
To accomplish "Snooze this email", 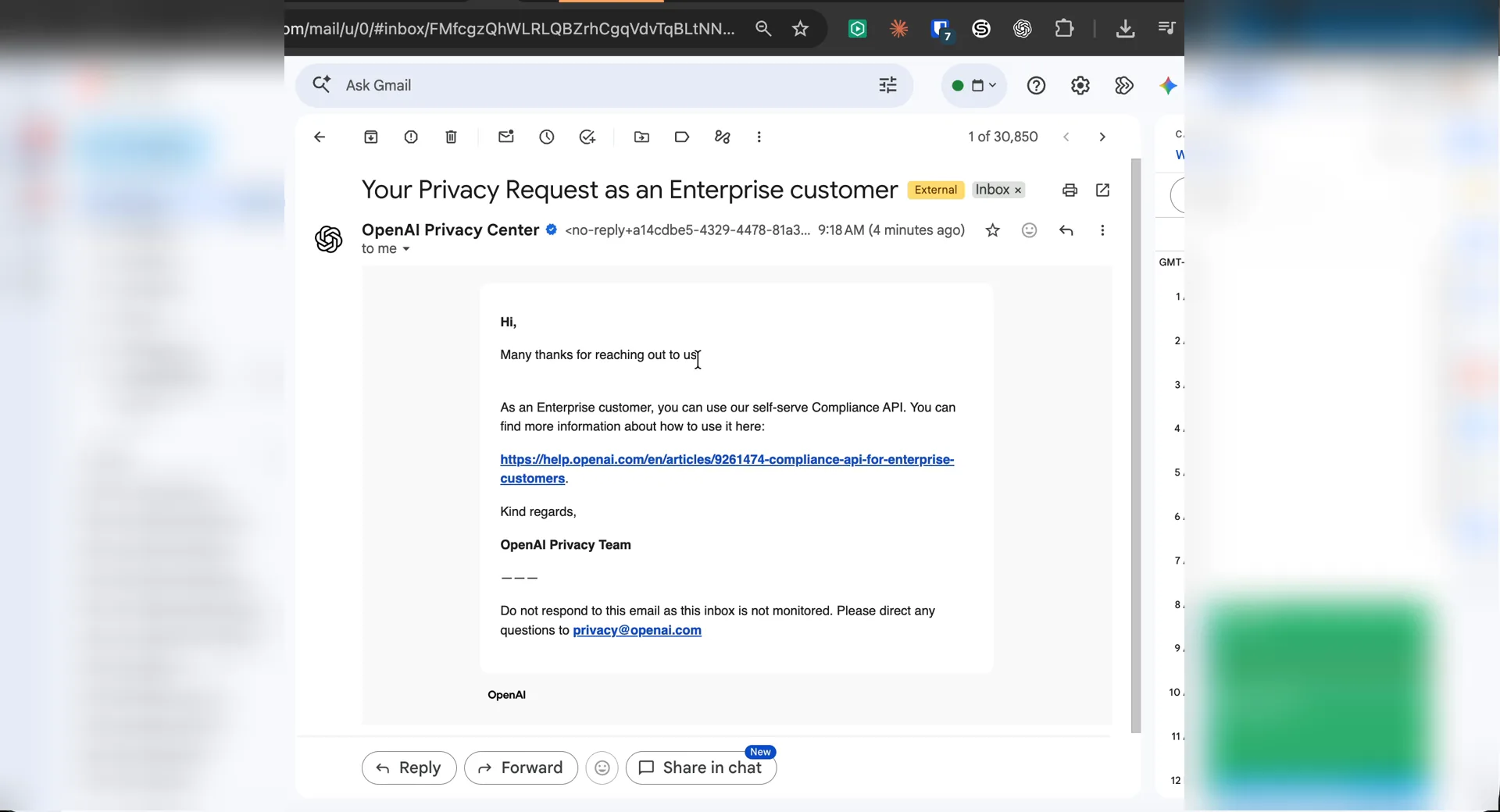I will [x=547, y=137].
